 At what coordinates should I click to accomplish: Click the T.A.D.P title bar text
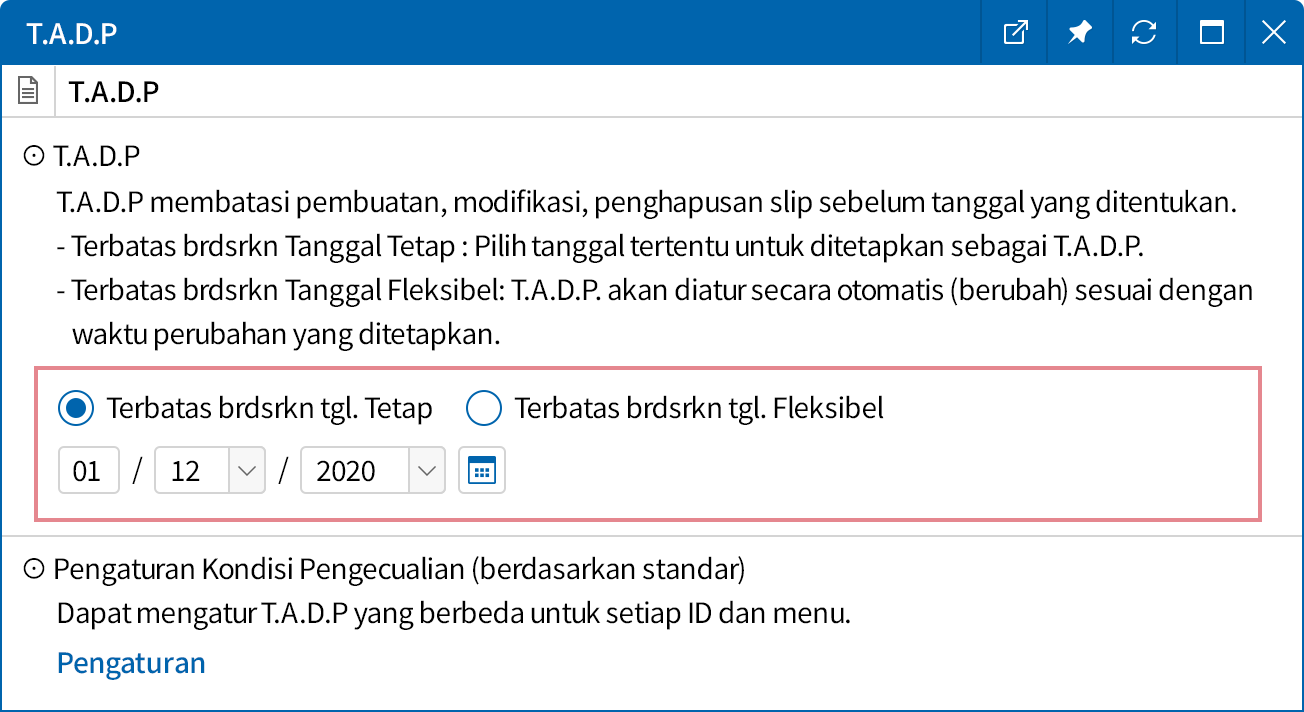[72, 33]
